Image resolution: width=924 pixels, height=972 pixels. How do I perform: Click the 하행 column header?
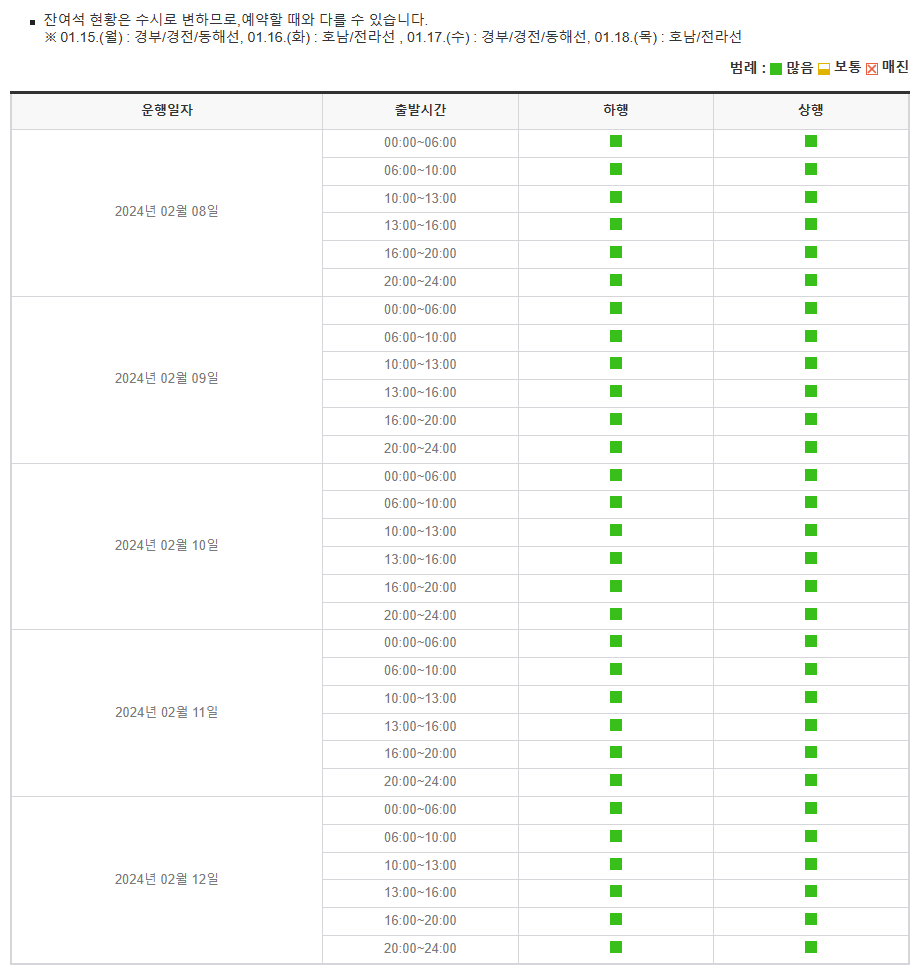616,110
